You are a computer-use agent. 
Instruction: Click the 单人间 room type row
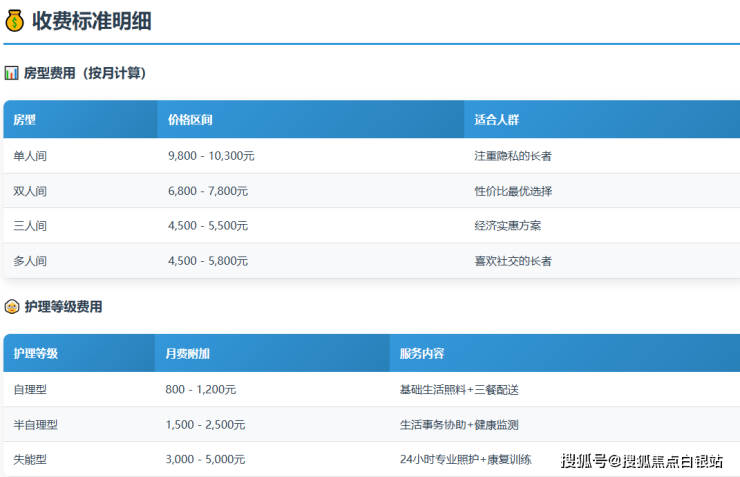click(30, 156)
